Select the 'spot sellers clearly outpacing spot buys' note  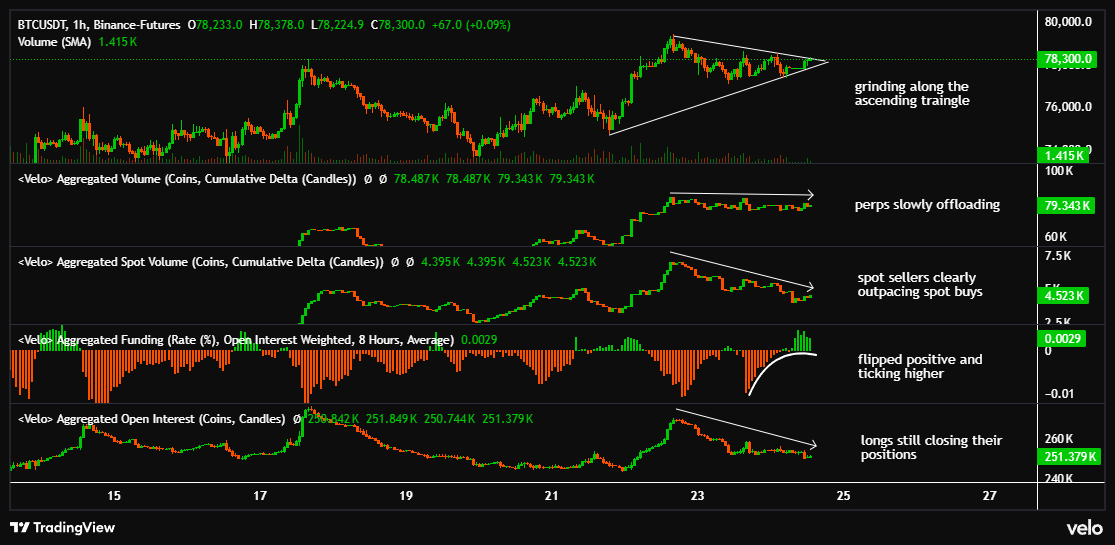tap(921, 284)
